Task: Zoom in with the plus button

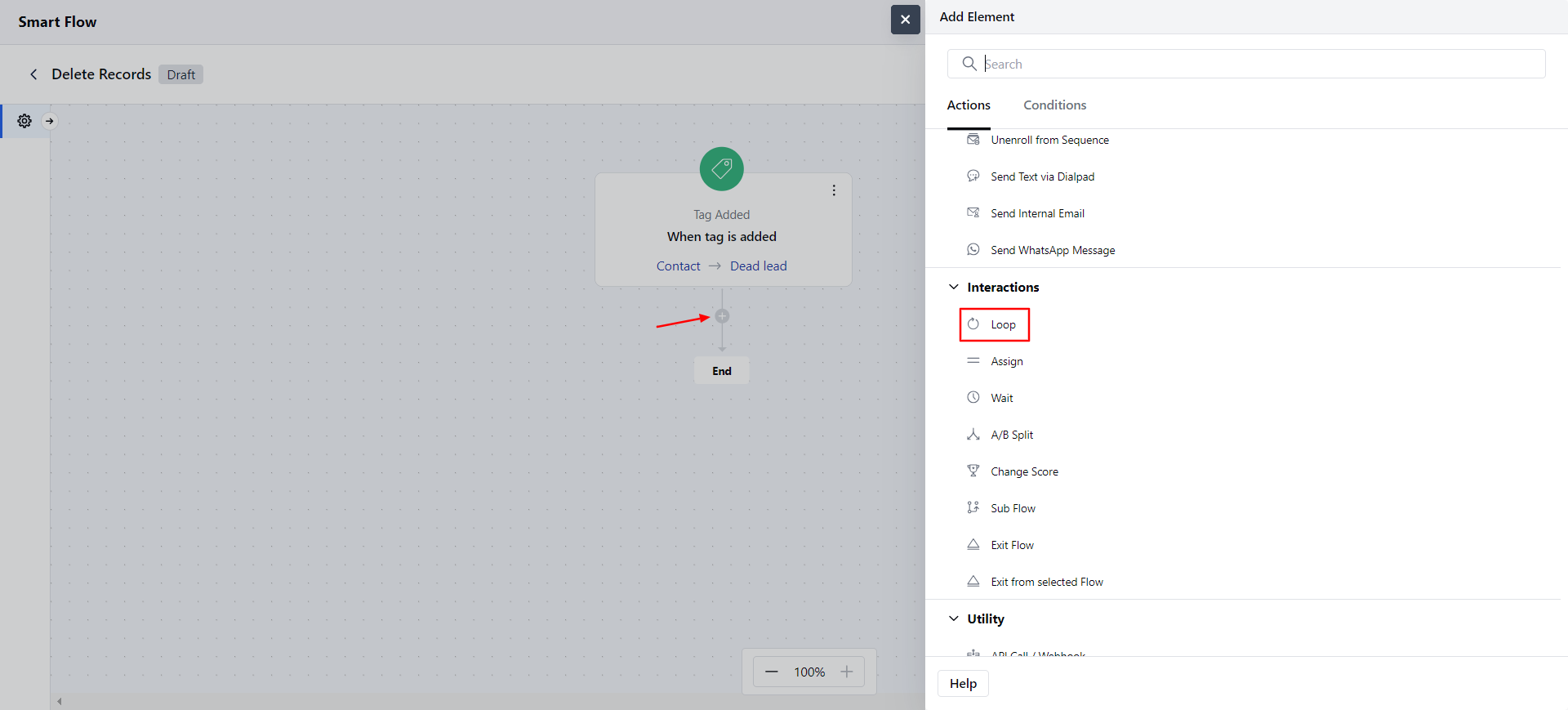Action: pos(847,672)
